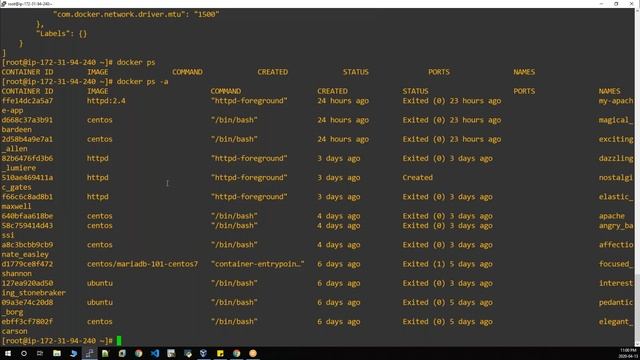The height and width of the screenshot is (360, 640).
Task: Click image name httpd:2.4
Action: click(106, 101)
